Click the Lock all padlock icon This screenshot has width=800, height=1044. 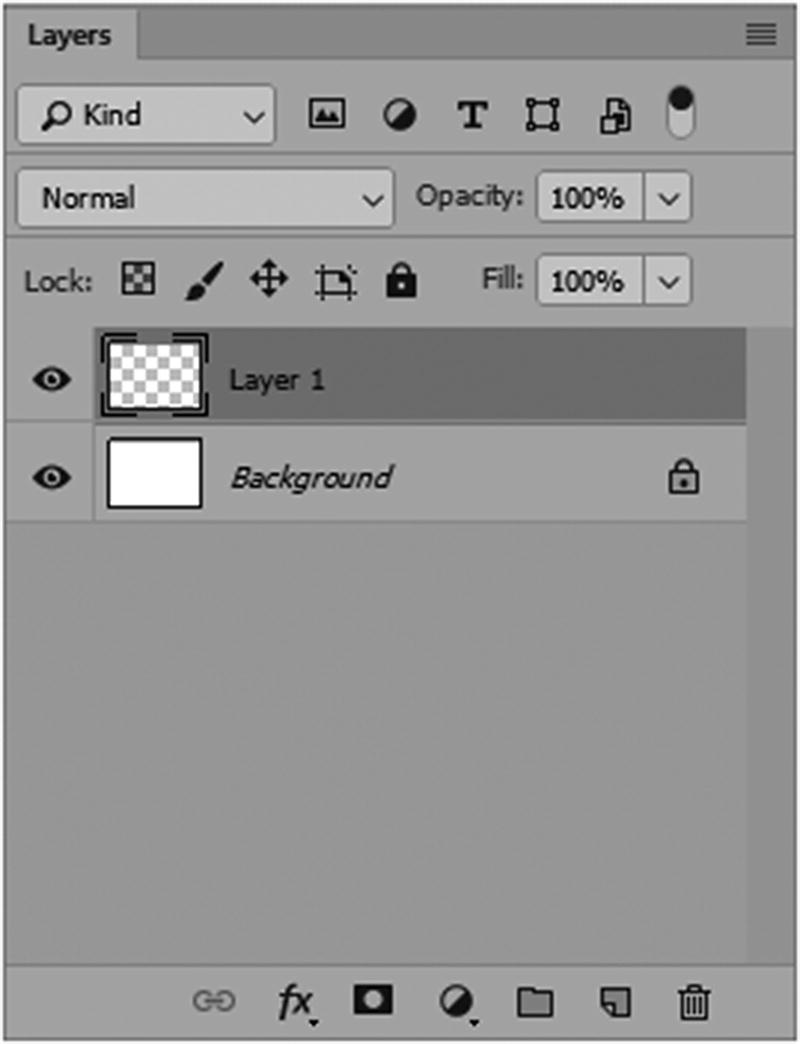tap(400, 280)
